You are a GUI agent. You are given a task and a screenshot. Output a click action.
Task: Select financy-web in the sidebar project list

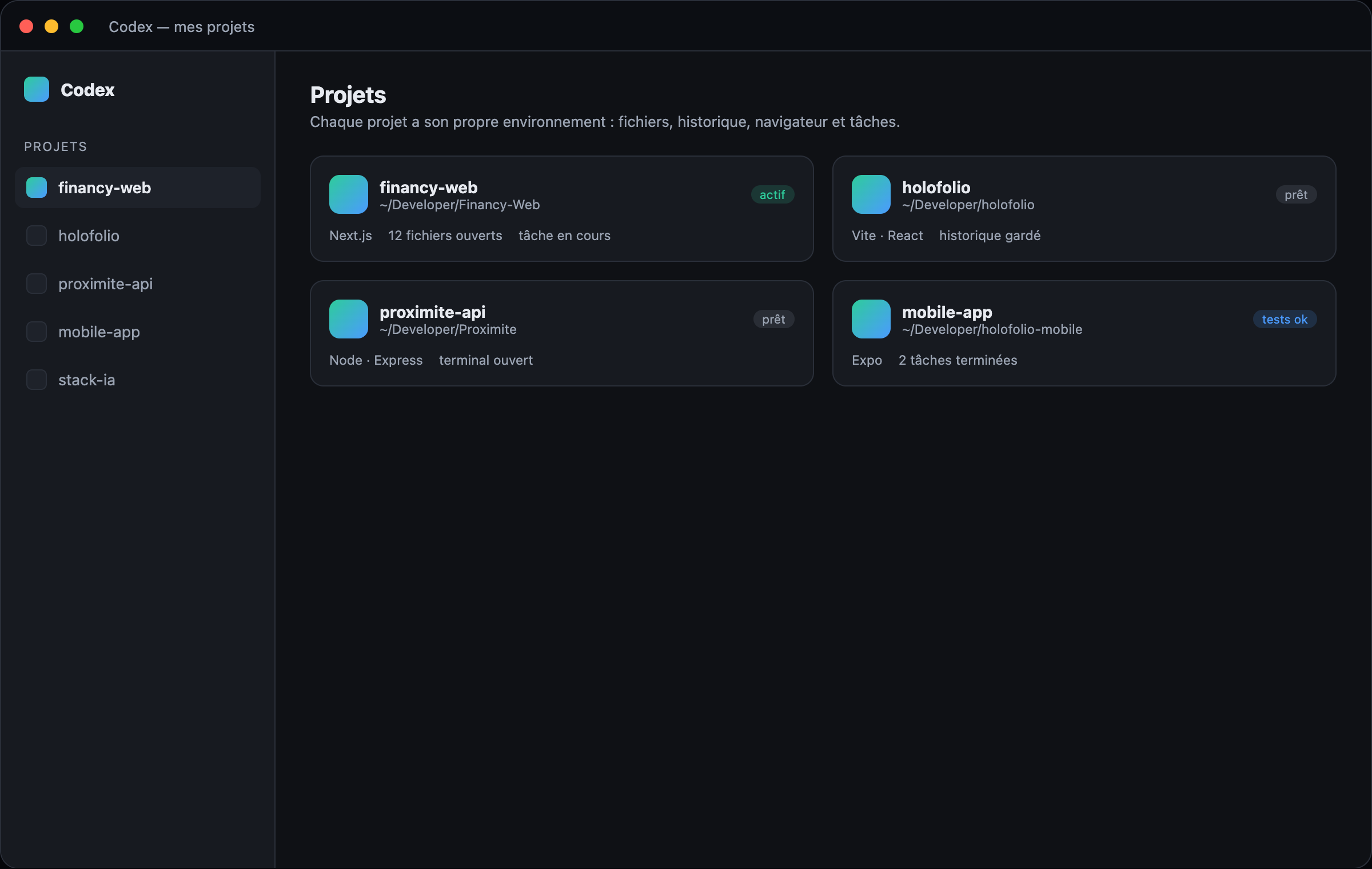[x=138, y=188]
